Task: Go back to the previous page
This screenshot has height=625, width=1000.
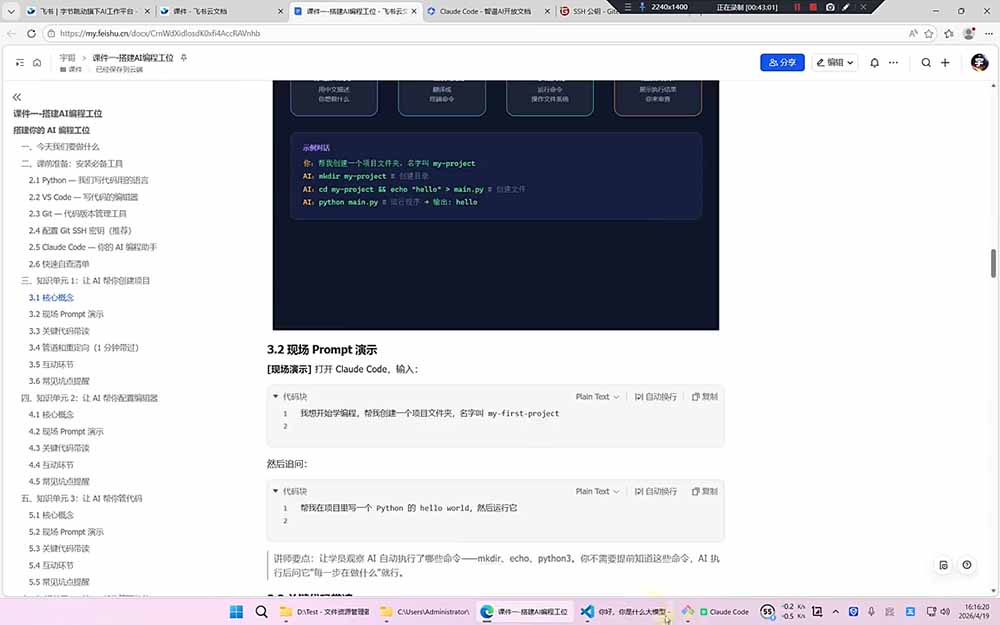Action: pyautogui.click(x=11, y=33)
